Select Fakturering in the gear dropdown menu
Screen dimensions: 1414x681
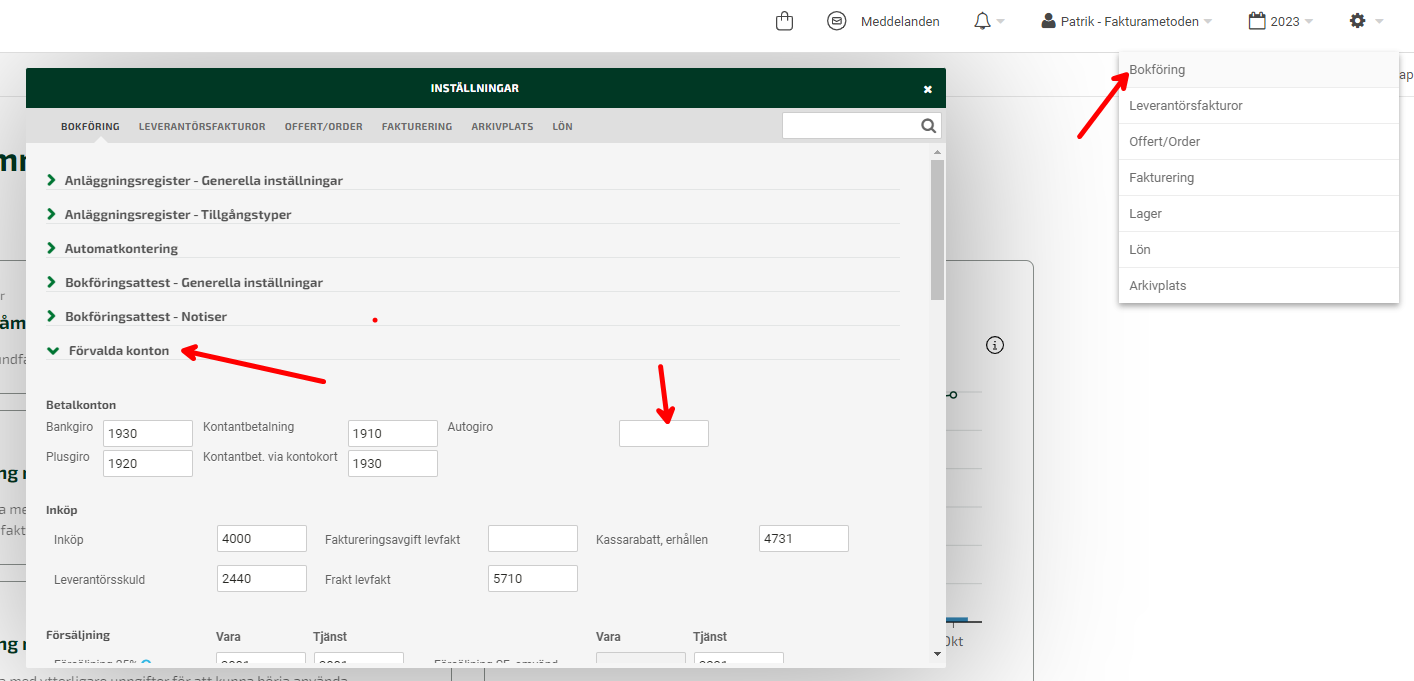(x=1259, y=178)
